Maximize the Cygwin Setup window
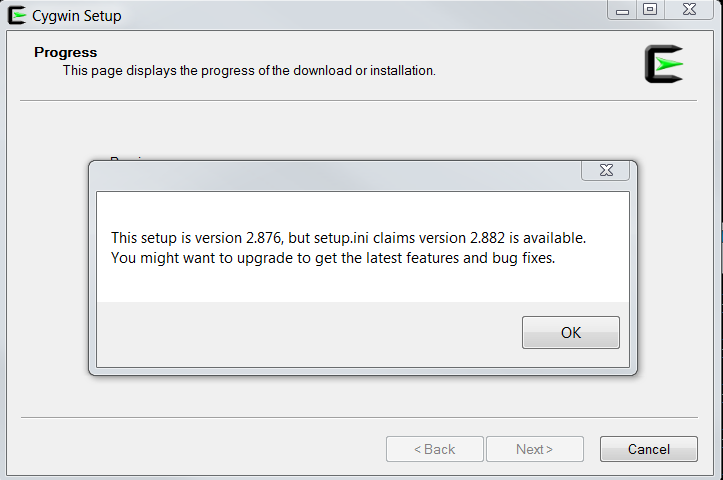 pyautogui.click(x=650, y=10)
